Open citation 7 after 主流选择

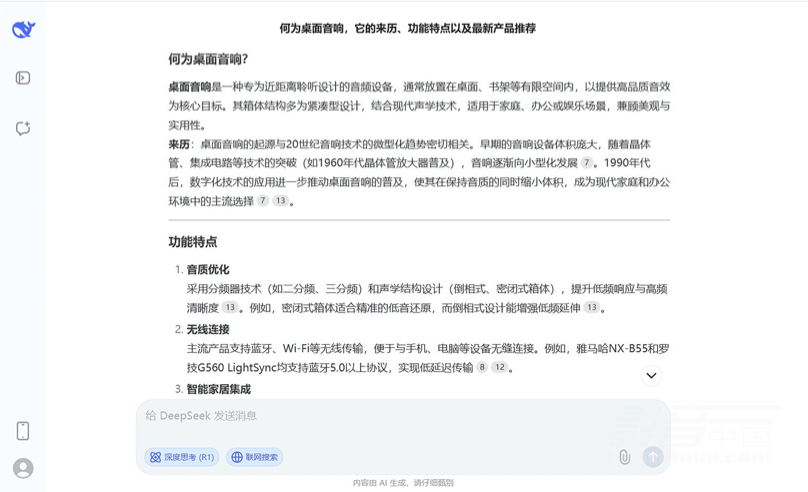[263, 200]
